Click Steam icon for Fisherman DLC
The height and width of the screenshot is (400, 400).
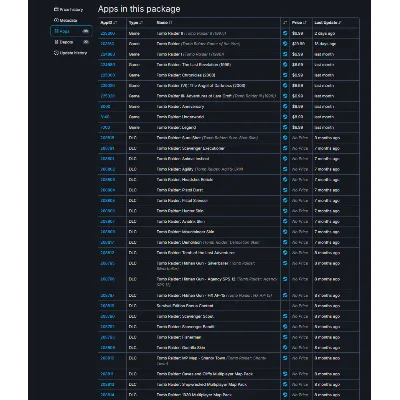[x=285, y=337]
